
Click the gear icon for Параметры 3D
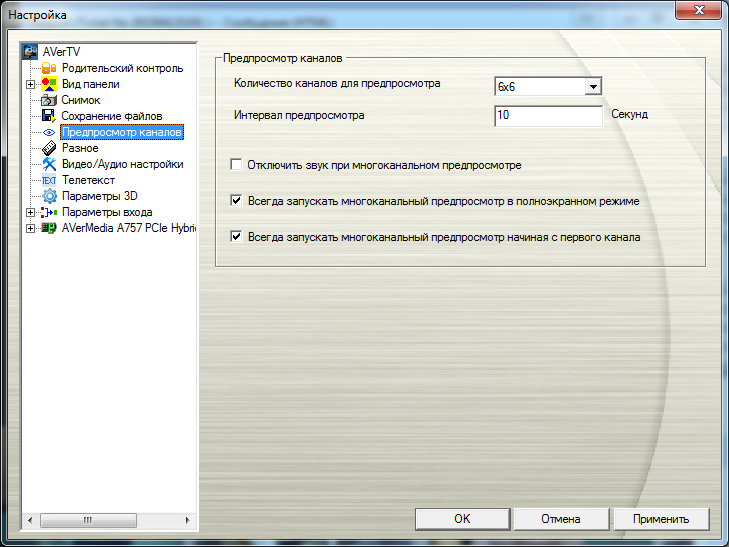pos(49,196)
